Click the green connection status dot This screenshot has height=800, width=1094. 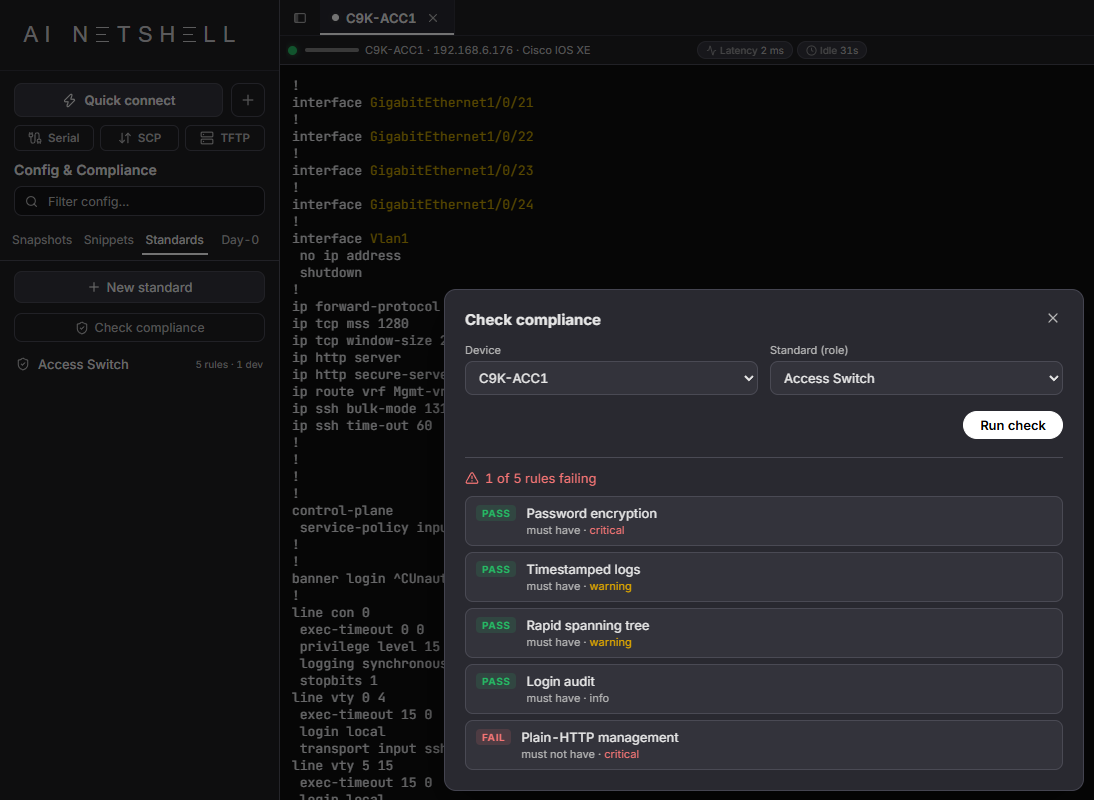click(x=292, y=50)
